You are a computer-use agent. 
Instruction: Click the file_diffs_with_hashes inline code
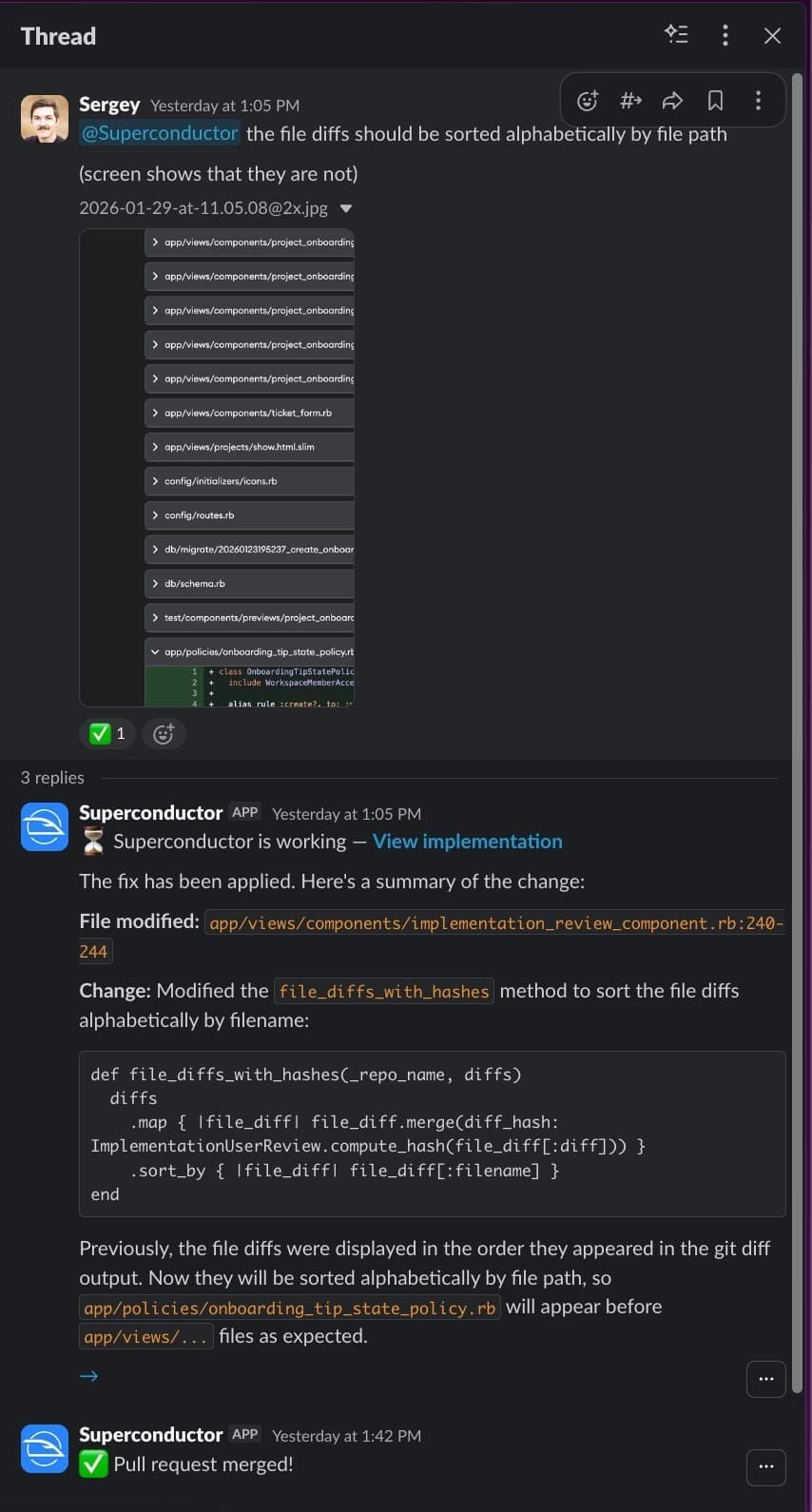click(384, 992)
